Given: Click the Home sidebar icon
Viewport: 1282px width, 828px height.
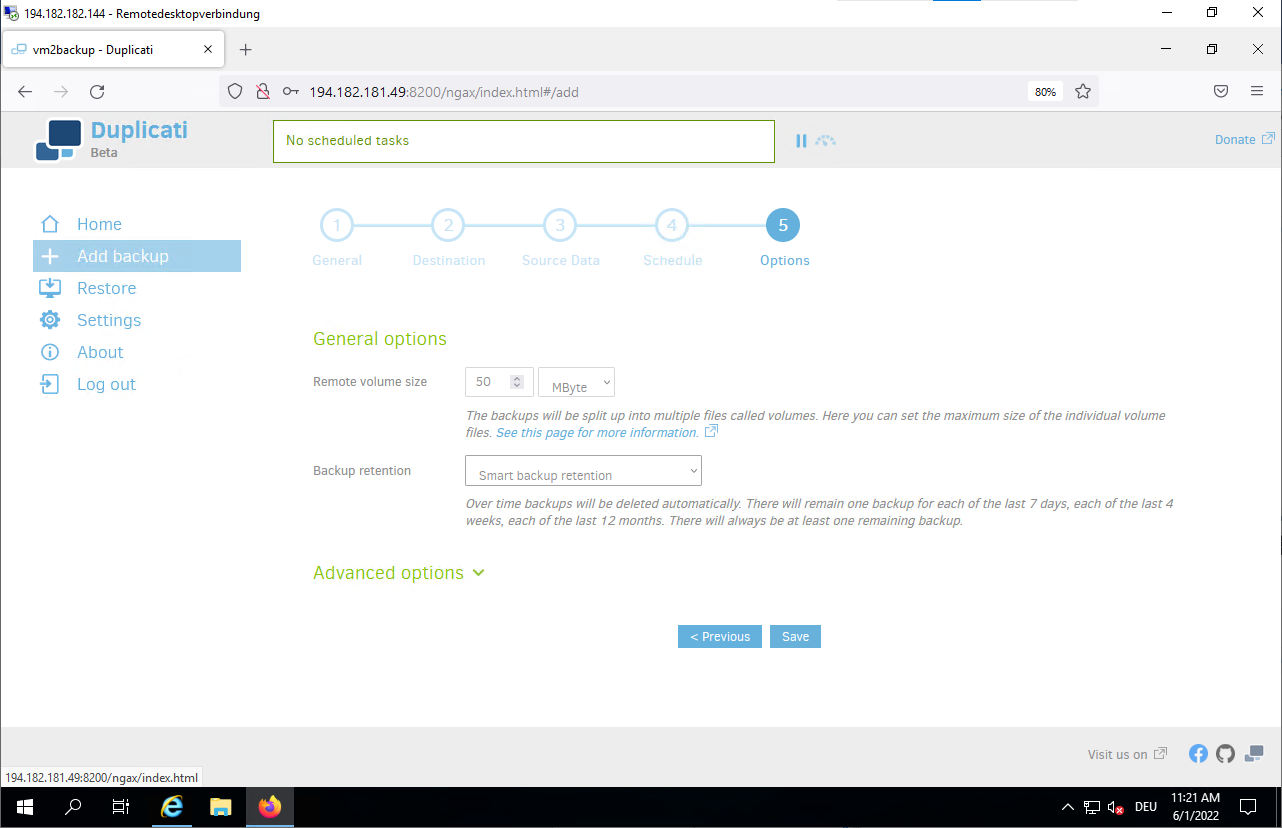Looking at the screenshot, I should coord(50,224).
